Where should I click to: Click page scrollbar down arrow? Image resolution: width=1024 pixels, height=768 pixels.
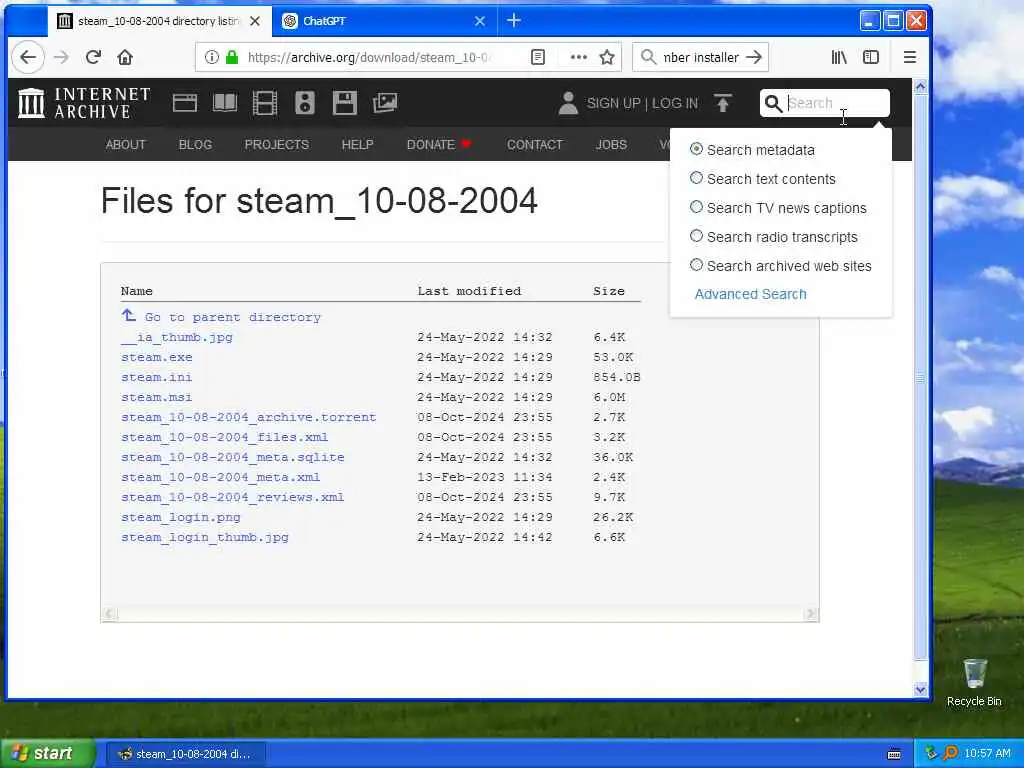tap(920, 689)
